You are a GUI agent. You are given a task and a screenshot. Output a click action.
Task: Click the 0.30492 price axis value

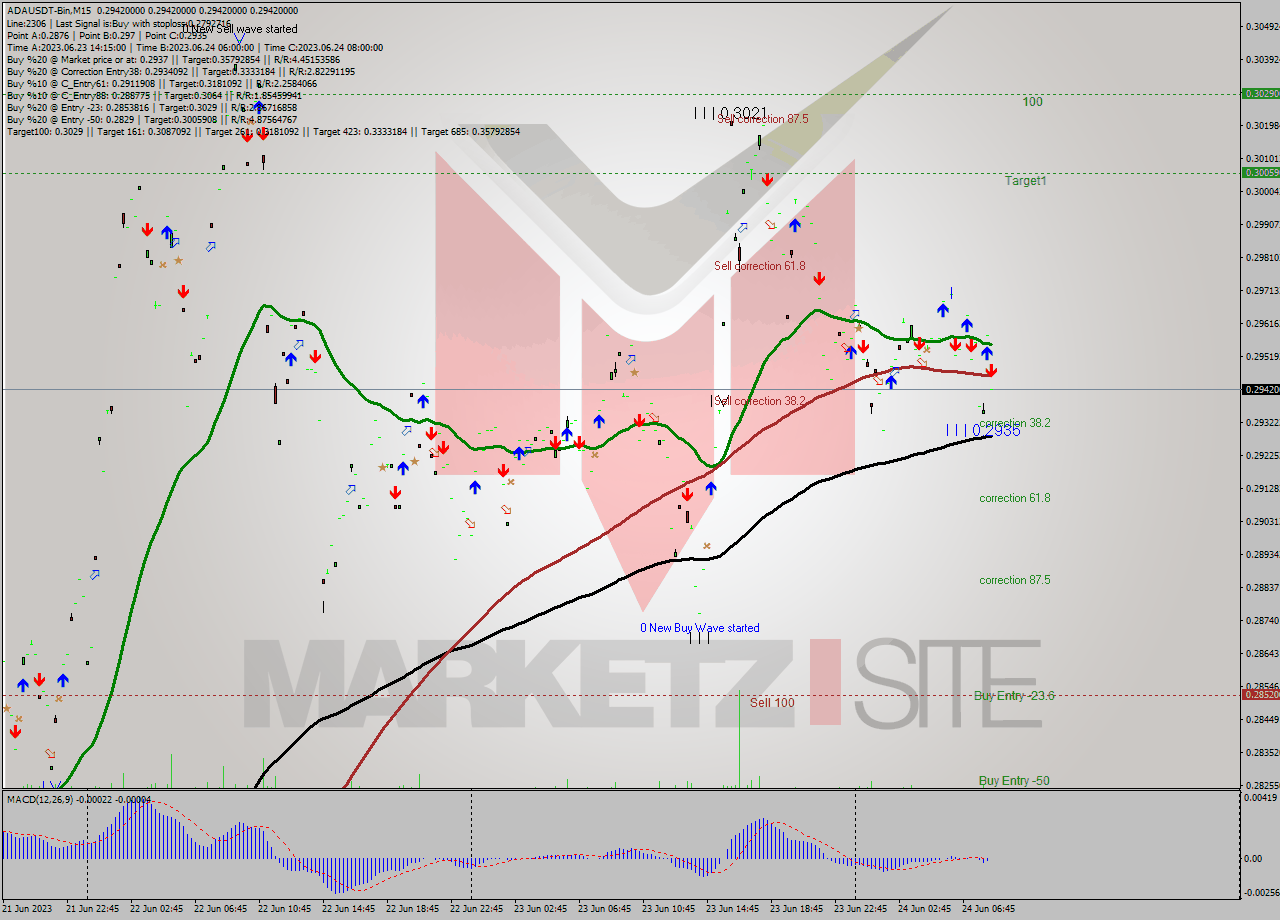1262,26
